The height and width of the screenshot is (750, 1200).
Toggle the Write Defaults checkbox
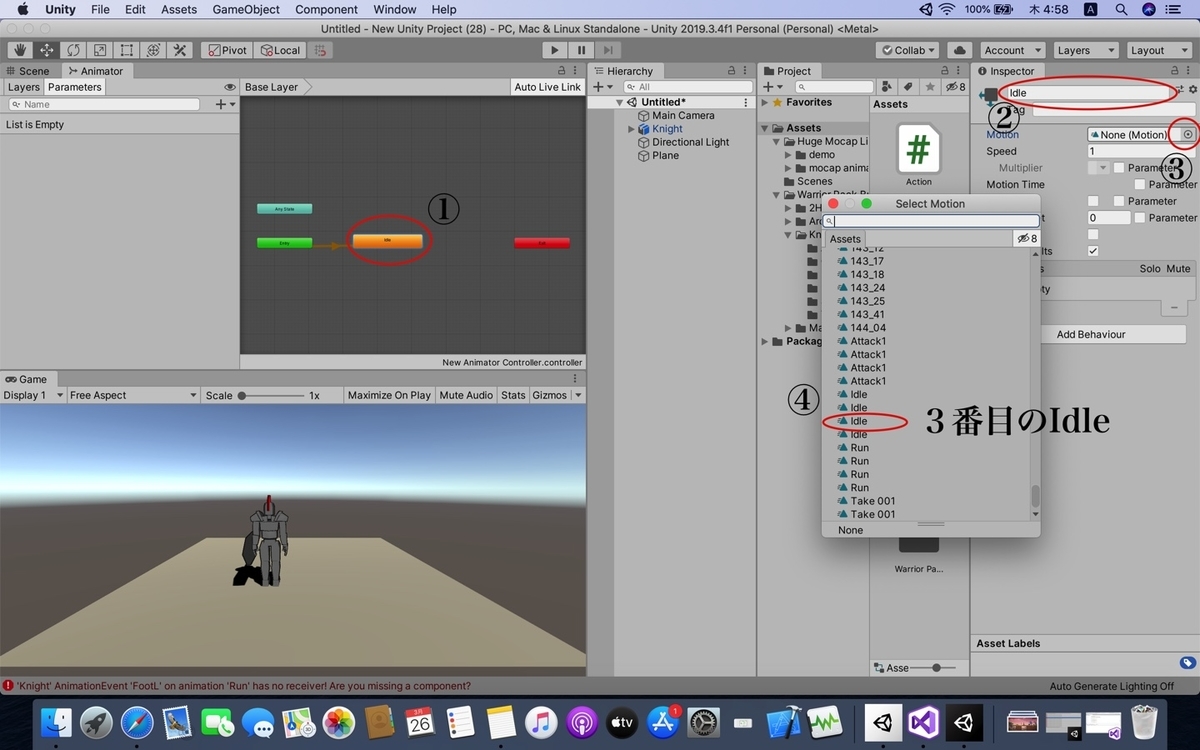(x=1093, y=251)
